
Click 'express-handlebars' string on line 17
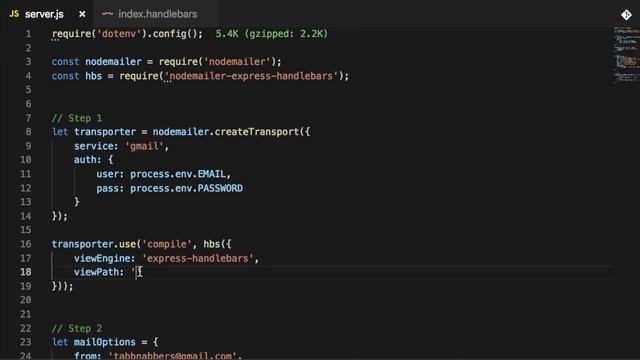[198, 258]
